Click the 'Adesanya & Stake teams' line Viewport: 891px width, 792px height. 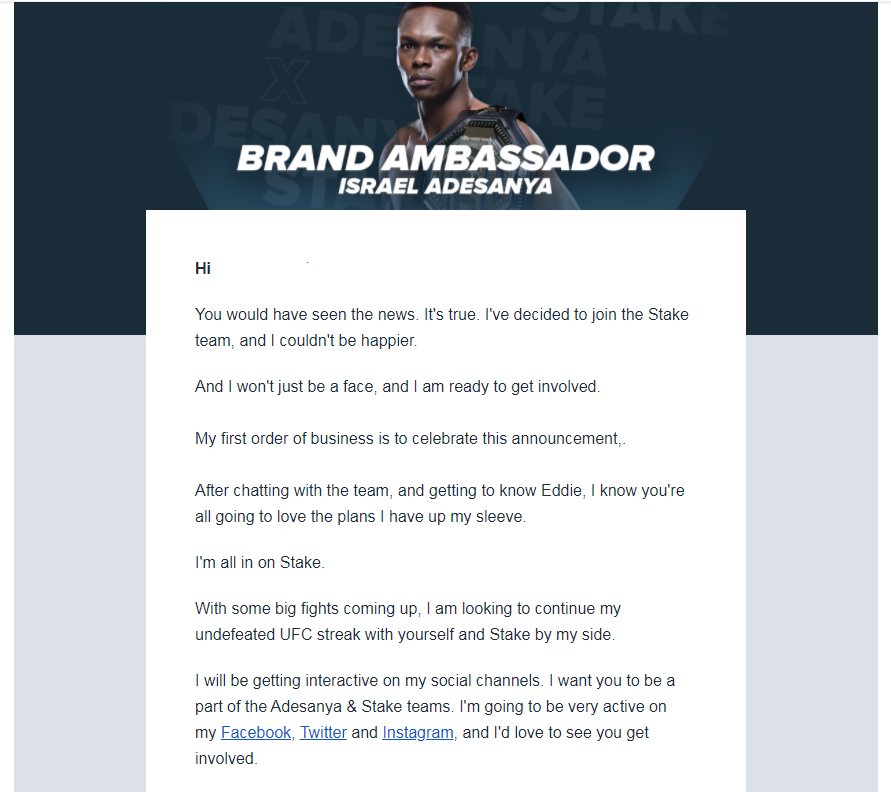pyautogui.click(x=431, y=706)
